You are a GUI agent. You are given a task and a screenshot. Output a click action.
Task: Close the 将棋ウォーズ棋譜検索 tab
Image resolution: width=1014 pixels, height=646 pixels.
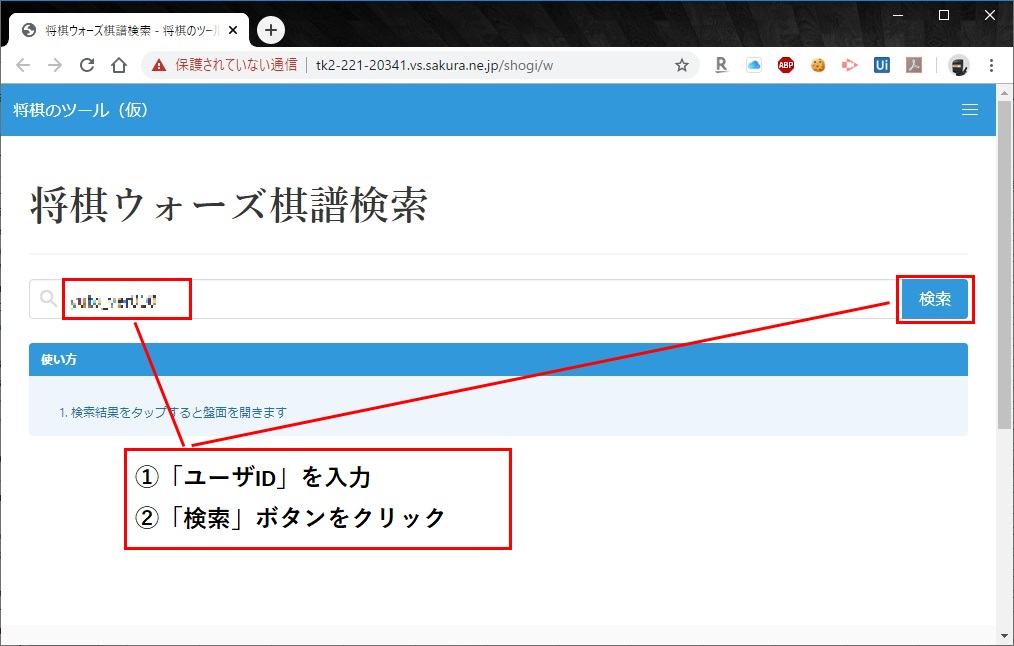[x=233, y=30]
